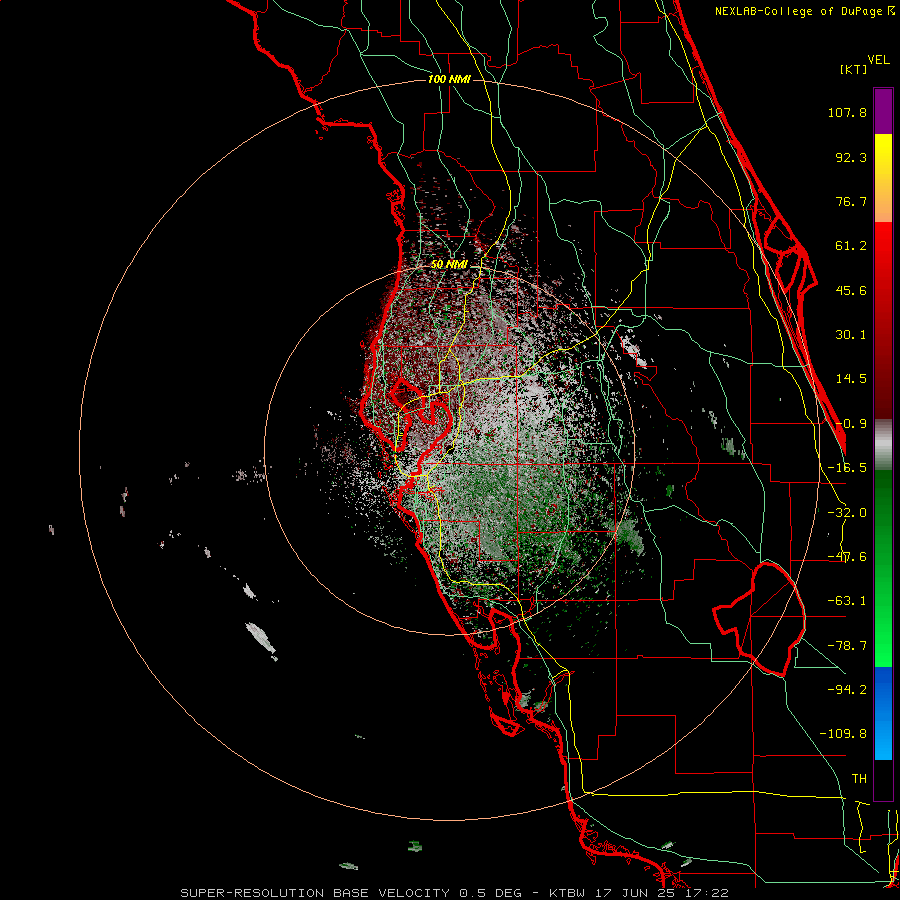Click the -16.5 velocity scale value
The width and height of the screenshot is (900, 900).
pos(847,468)
